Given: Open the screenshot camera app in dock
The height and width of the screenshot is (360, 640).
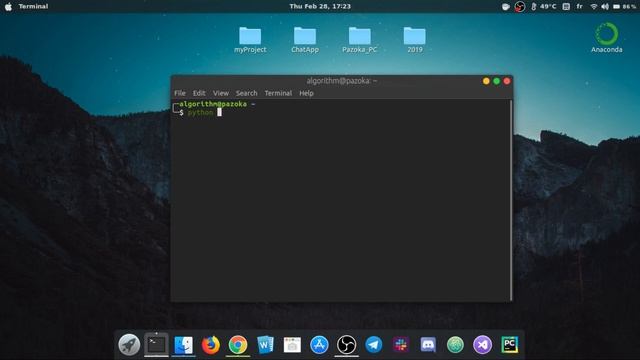Looking at the screenshot, I should (292, 345).
